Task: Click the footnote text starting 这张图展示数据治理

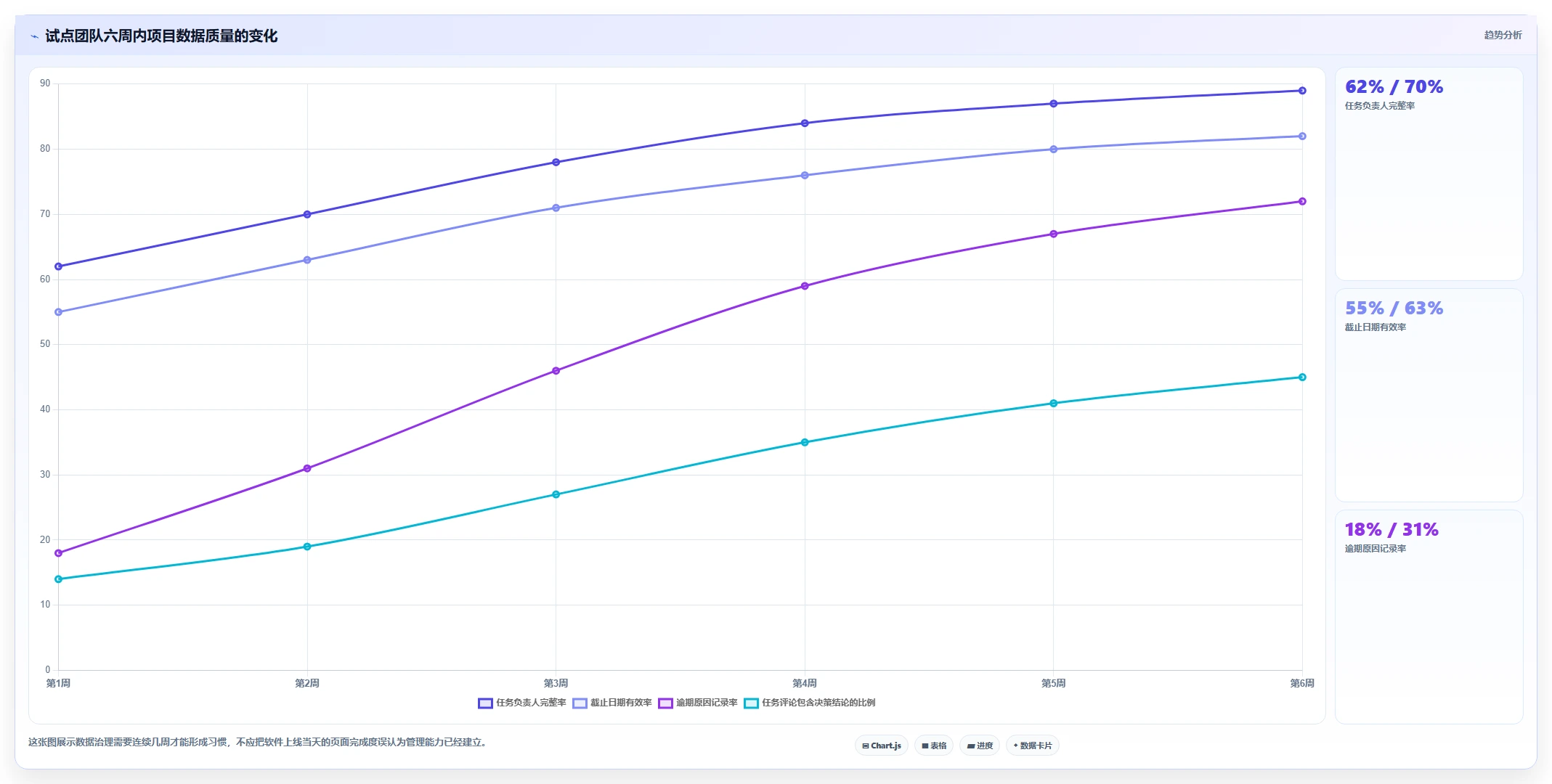Action: (257, 742)
